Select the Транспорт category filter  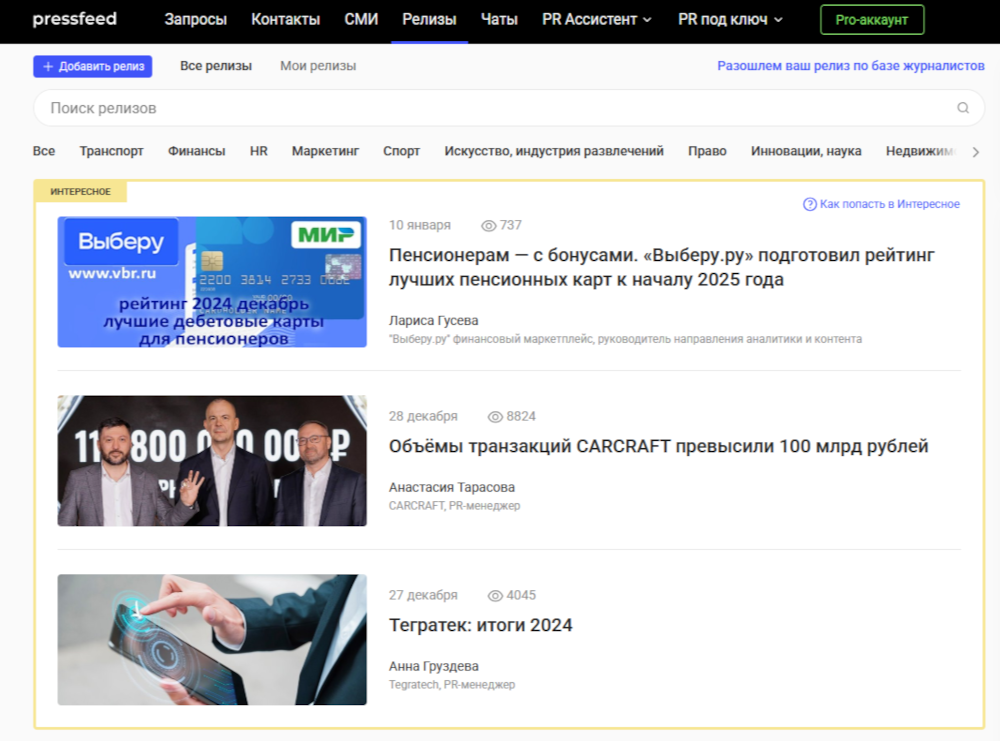112,151
